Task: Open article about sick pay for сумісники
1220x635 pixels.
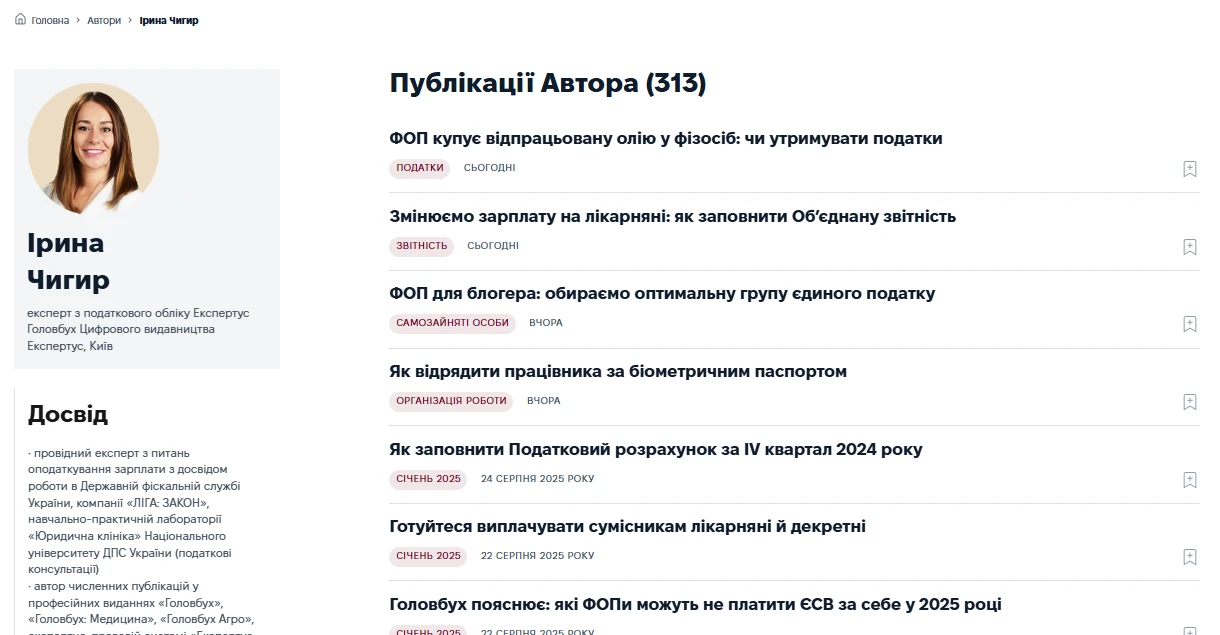Action: pyautogui.click(x=628, y=525)
